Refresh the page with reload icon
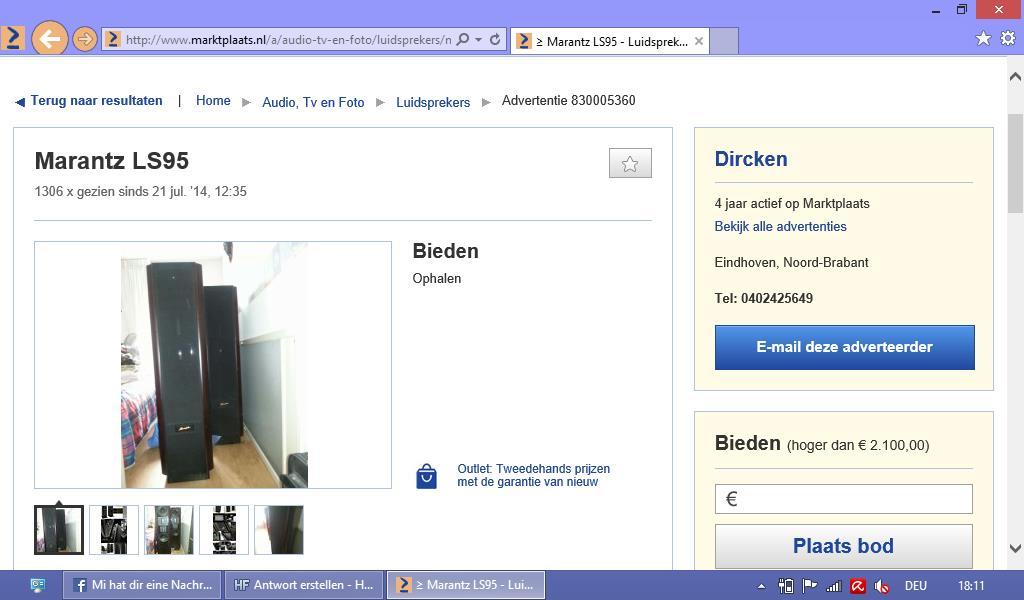Image resolution: width=1024 pixels, height=600 pixels. [495, 39]
